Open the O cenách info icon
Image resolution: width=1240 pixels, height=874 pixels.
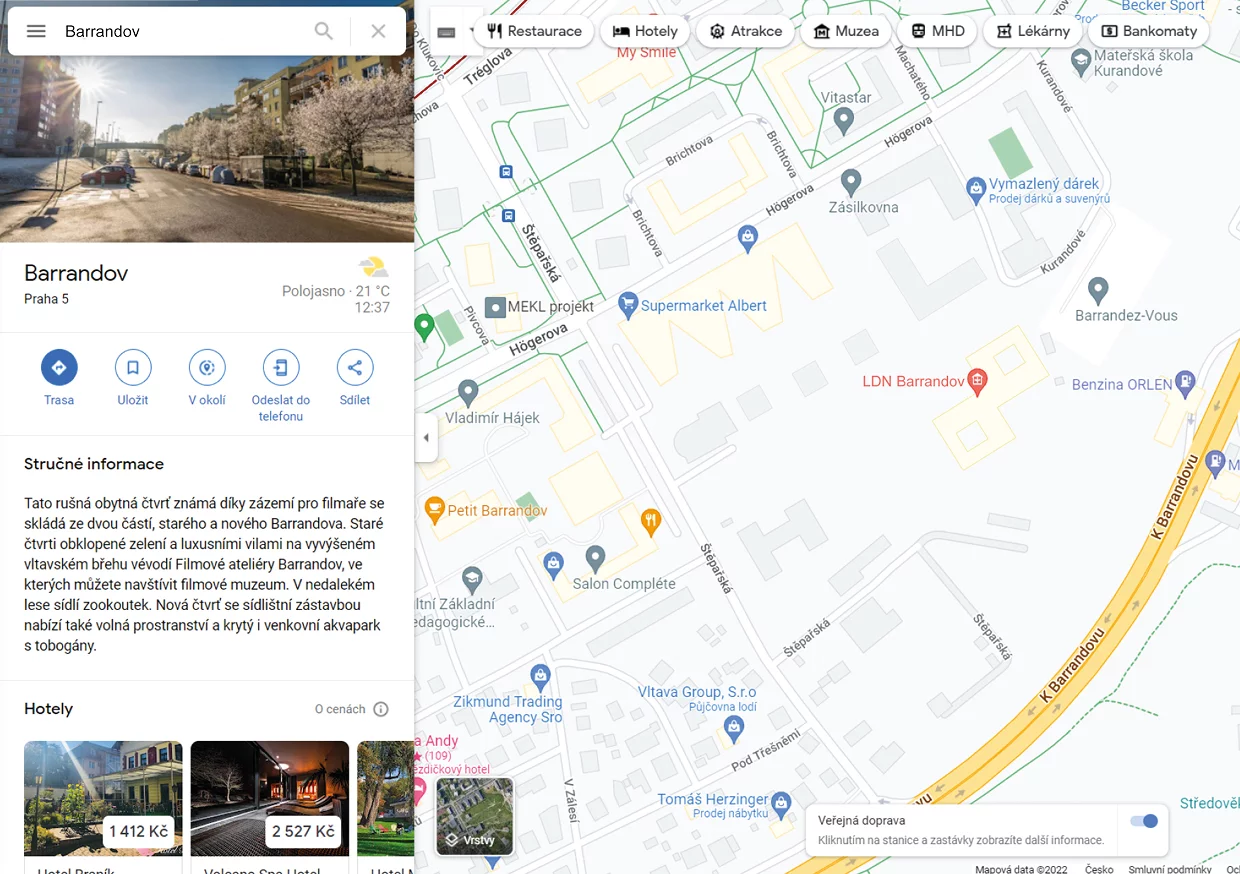tap(381, 709)
